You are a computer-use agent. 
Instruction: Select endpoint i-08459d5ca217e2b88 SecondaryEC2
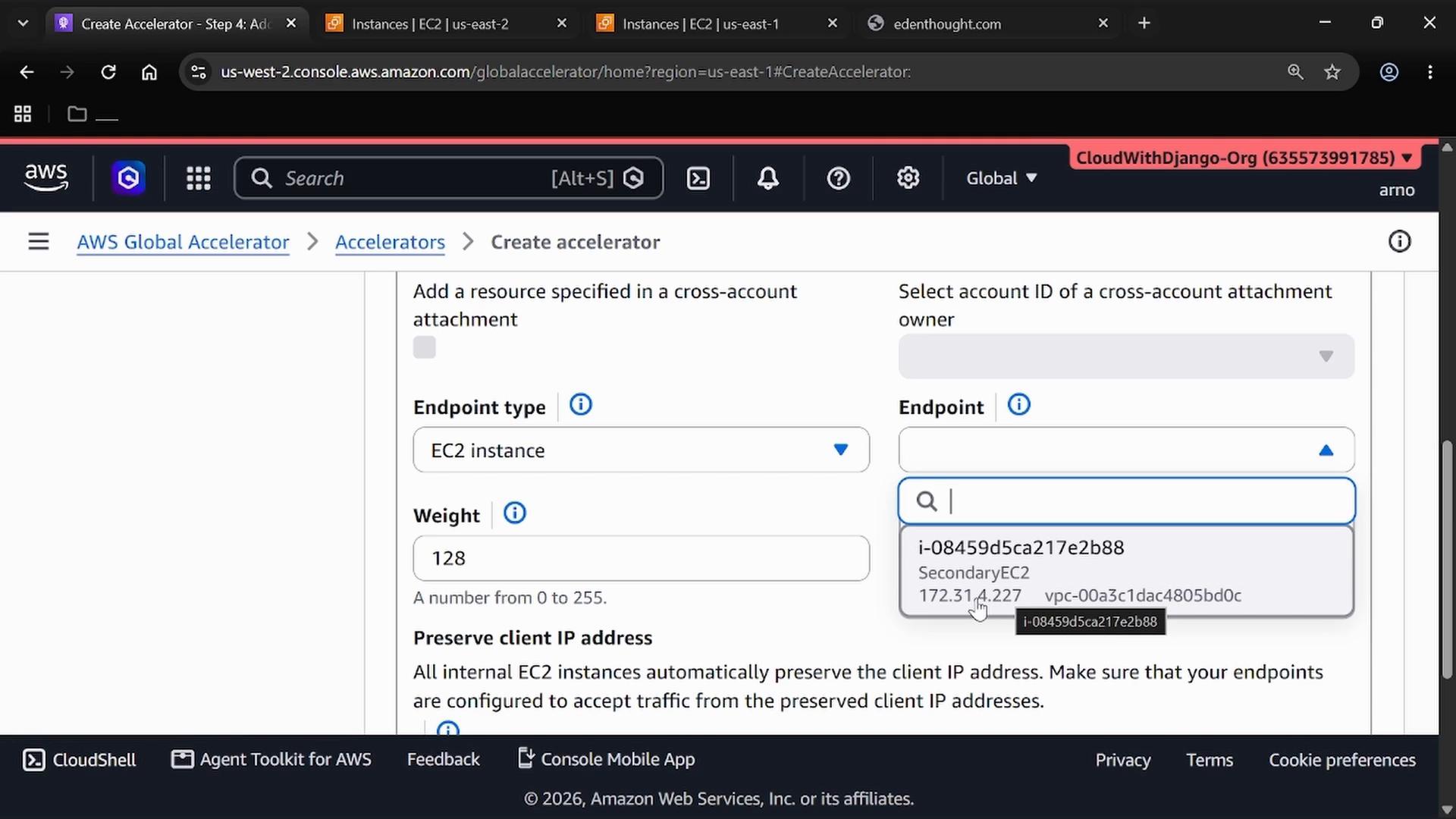(1126, 571)
